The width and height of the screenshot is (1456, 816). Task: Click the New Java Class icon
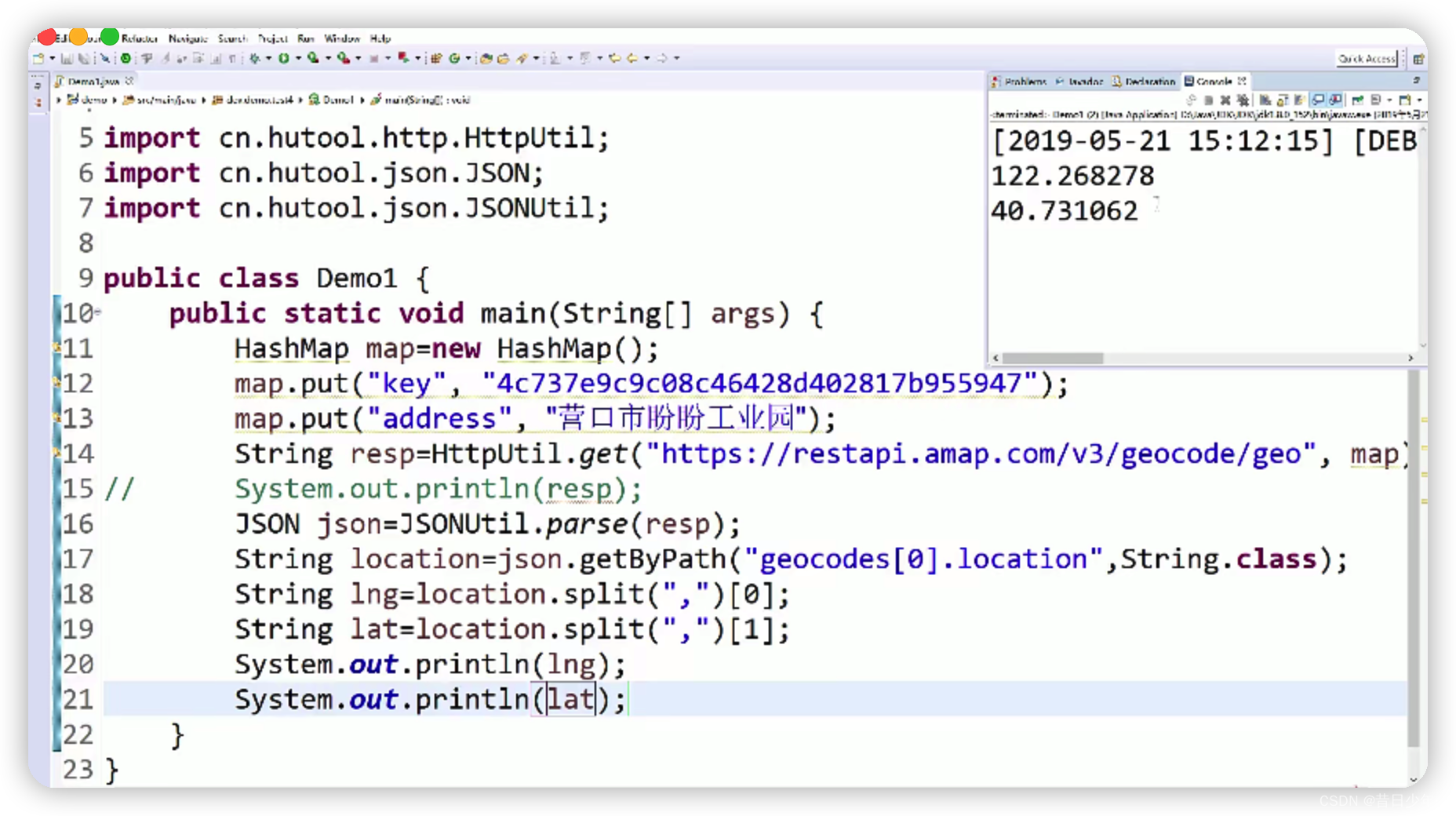454,58
